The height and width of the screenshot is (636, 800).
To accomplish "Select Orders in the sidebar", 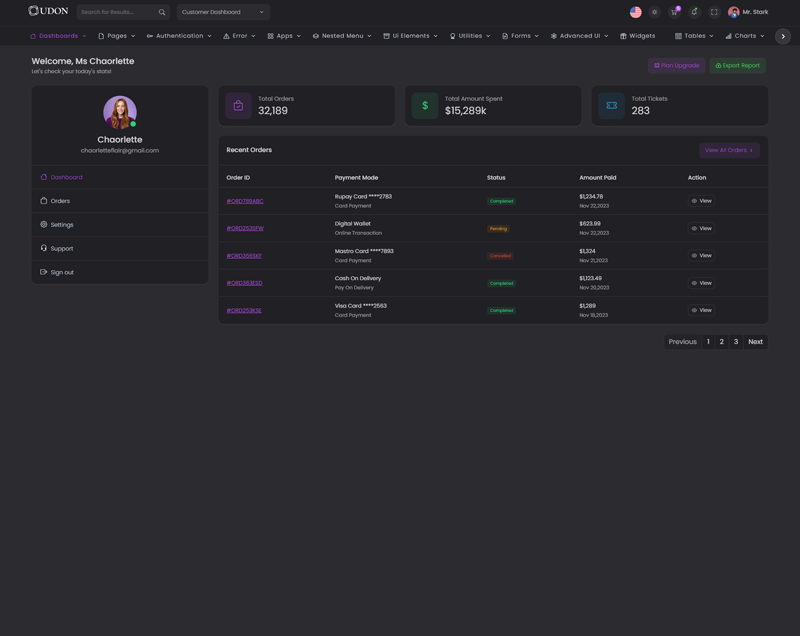I will point(60,201).
